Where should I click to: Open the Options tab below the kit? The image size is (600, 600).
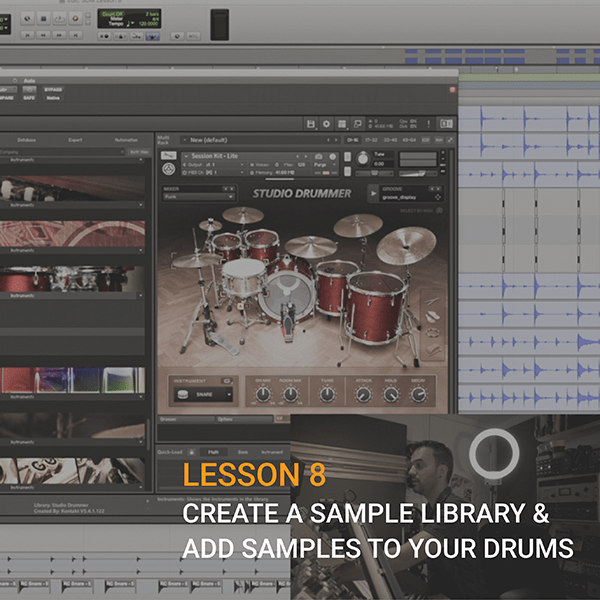244,419
